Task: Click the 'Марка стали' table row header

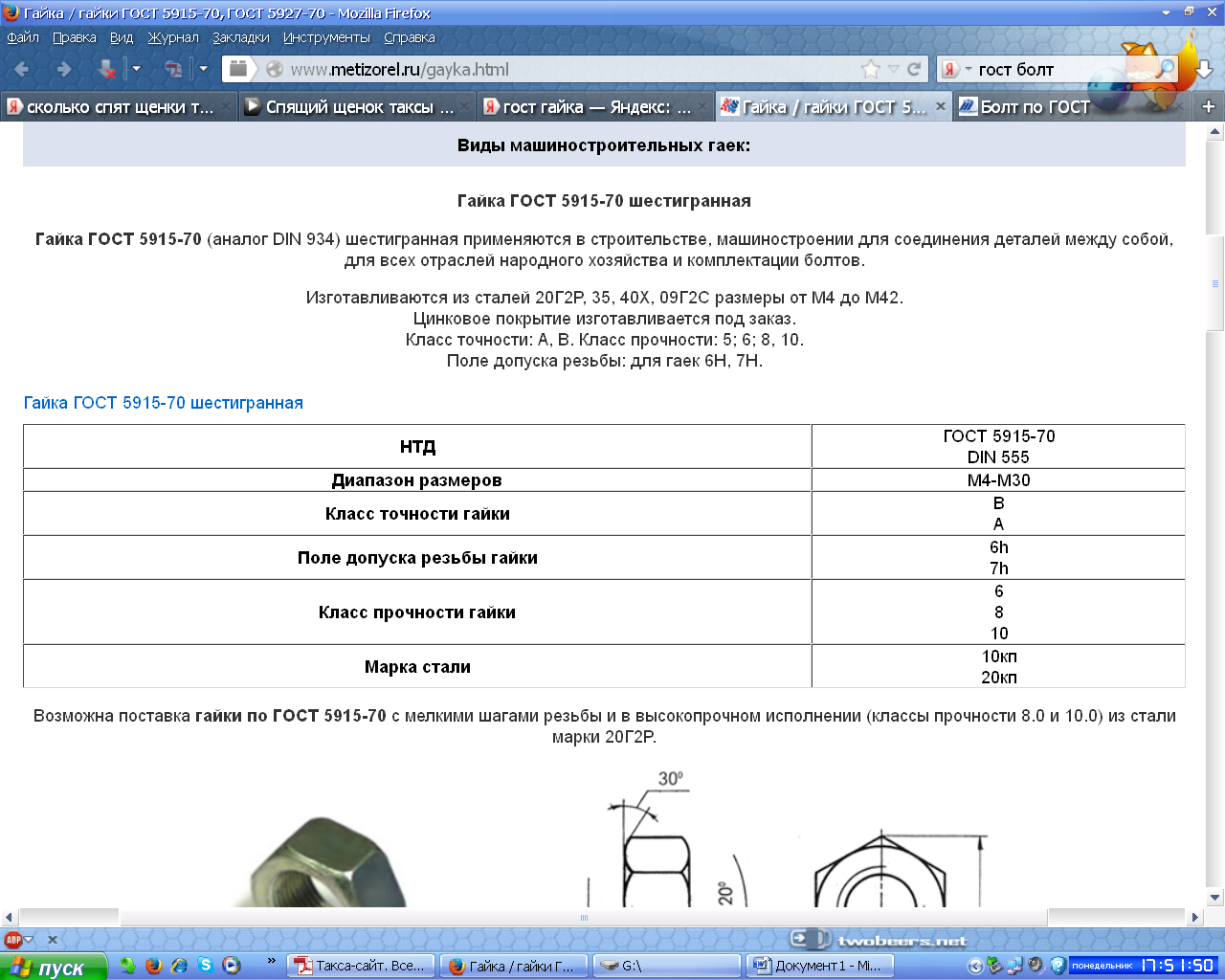Action: (417, 667)
